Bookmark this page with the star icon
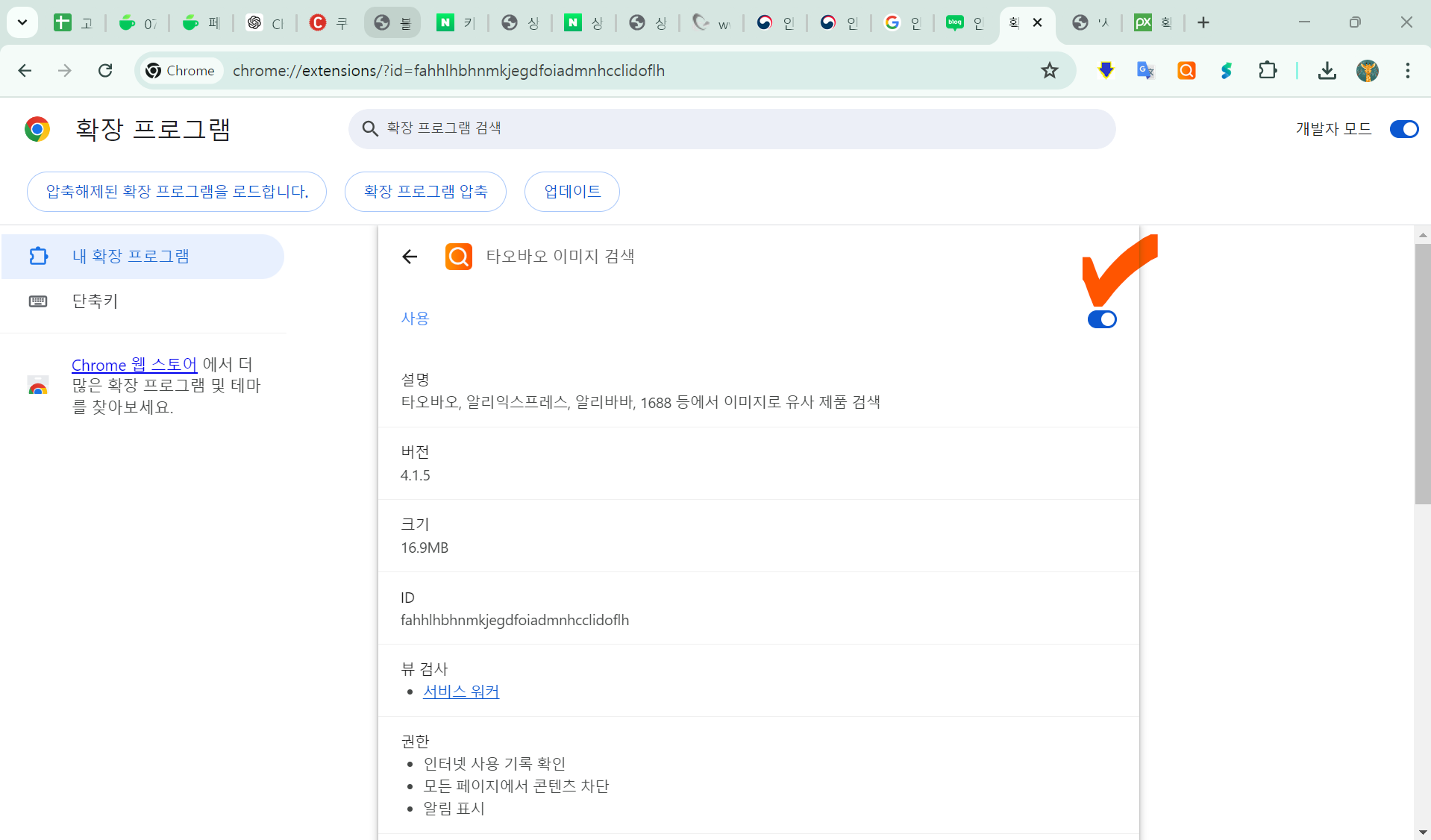The width and height of the screenshot is (1431, 840). pos(1050,71)
